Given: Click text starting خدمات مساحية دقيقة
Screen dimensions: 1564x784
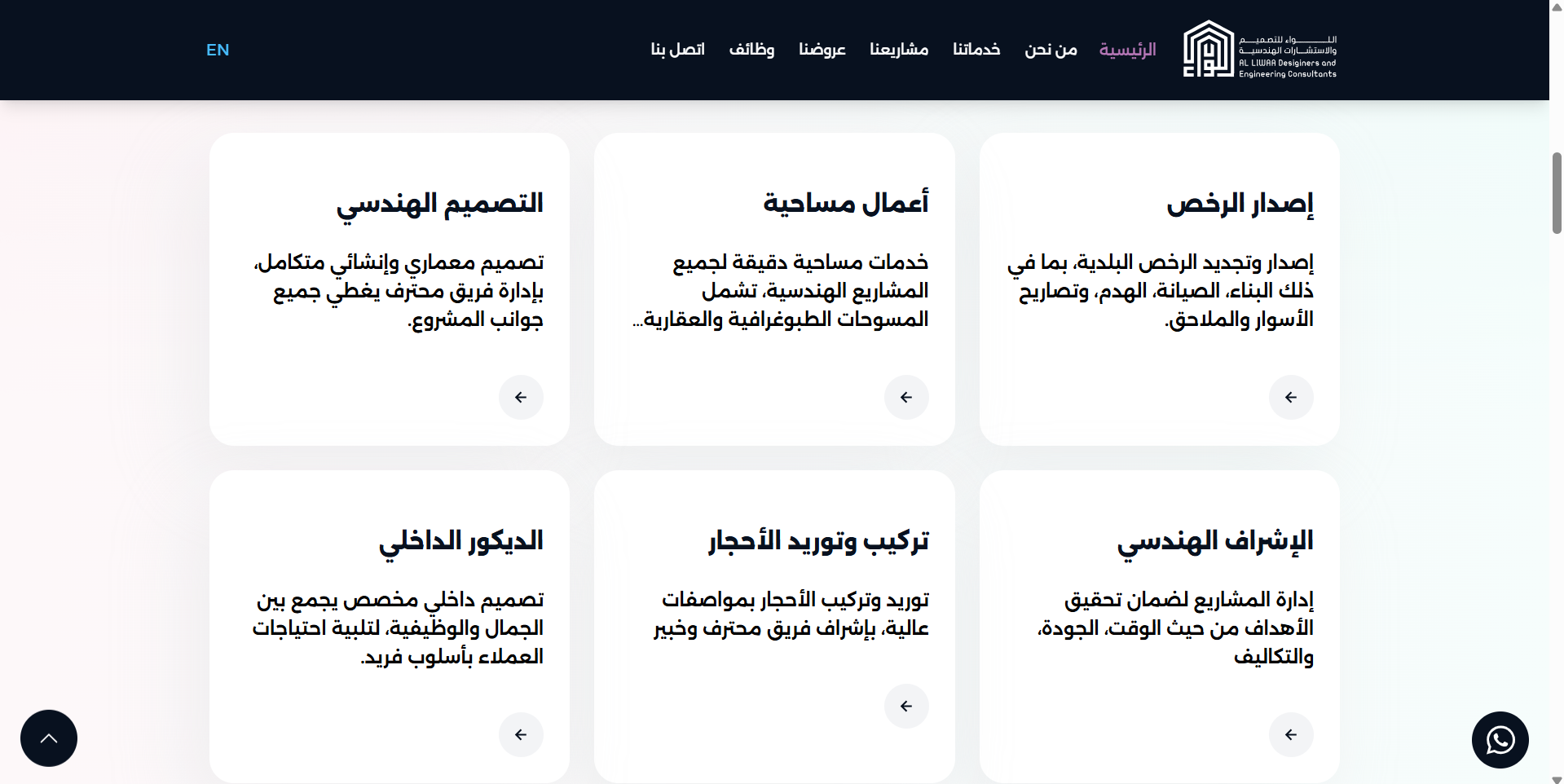Looking at the screenshot, I should pyautogui.click(x=781, y=291).
